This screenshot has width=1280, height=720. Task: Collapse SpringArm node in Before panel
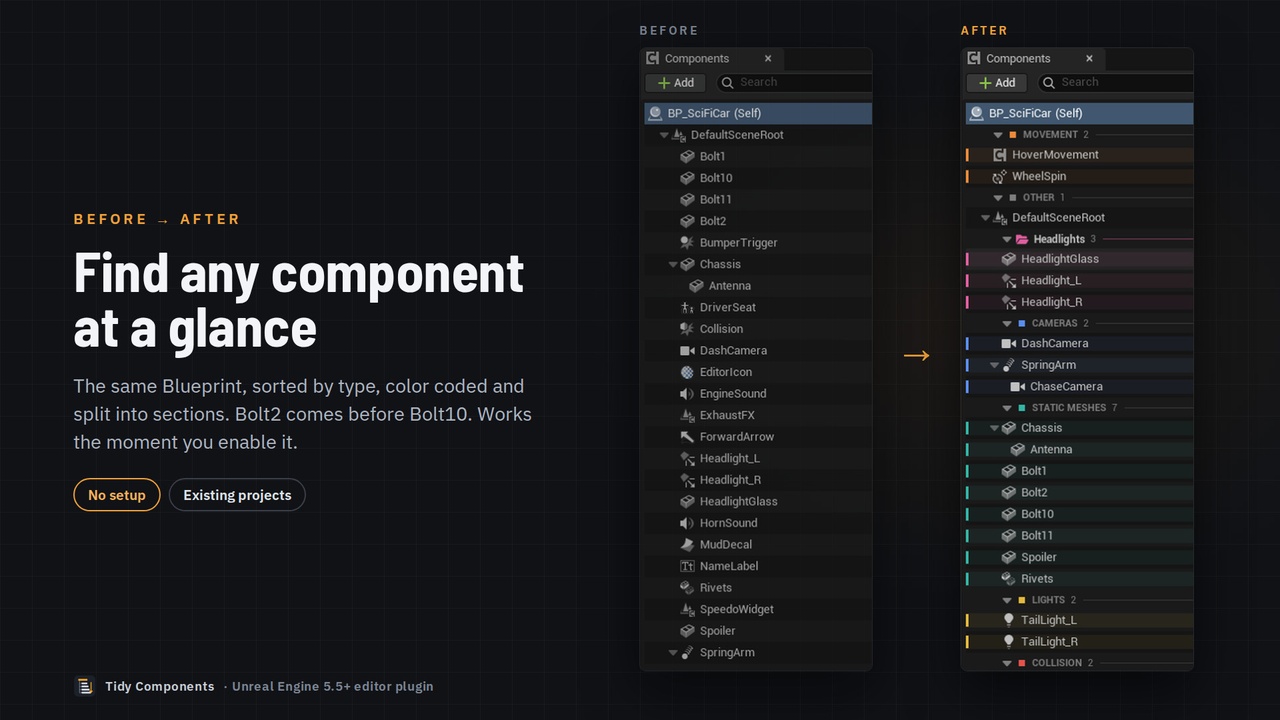tap(673, 653)
